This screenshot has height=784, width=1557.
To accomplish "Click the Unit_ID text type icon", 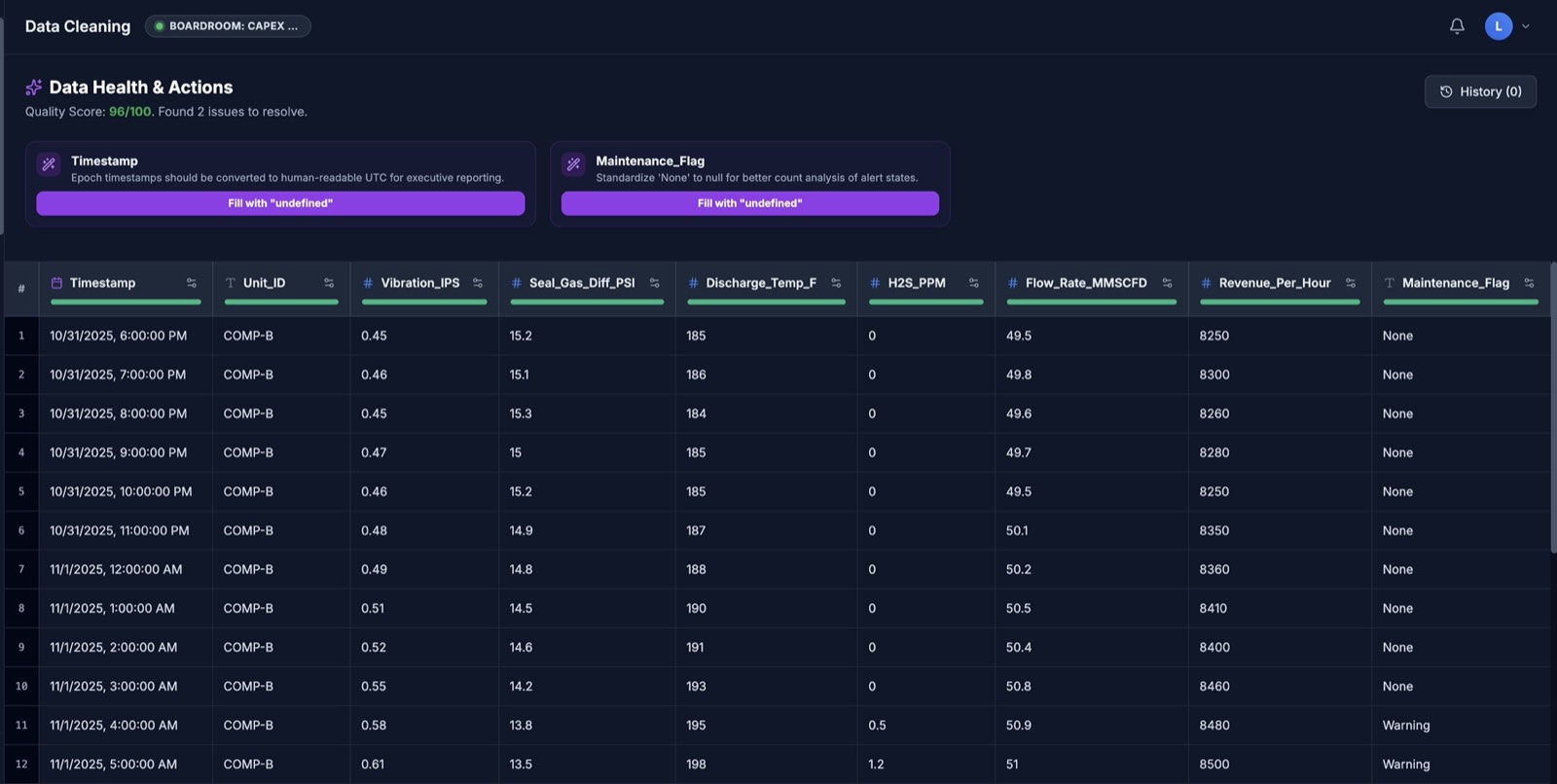I will (231, 283).
